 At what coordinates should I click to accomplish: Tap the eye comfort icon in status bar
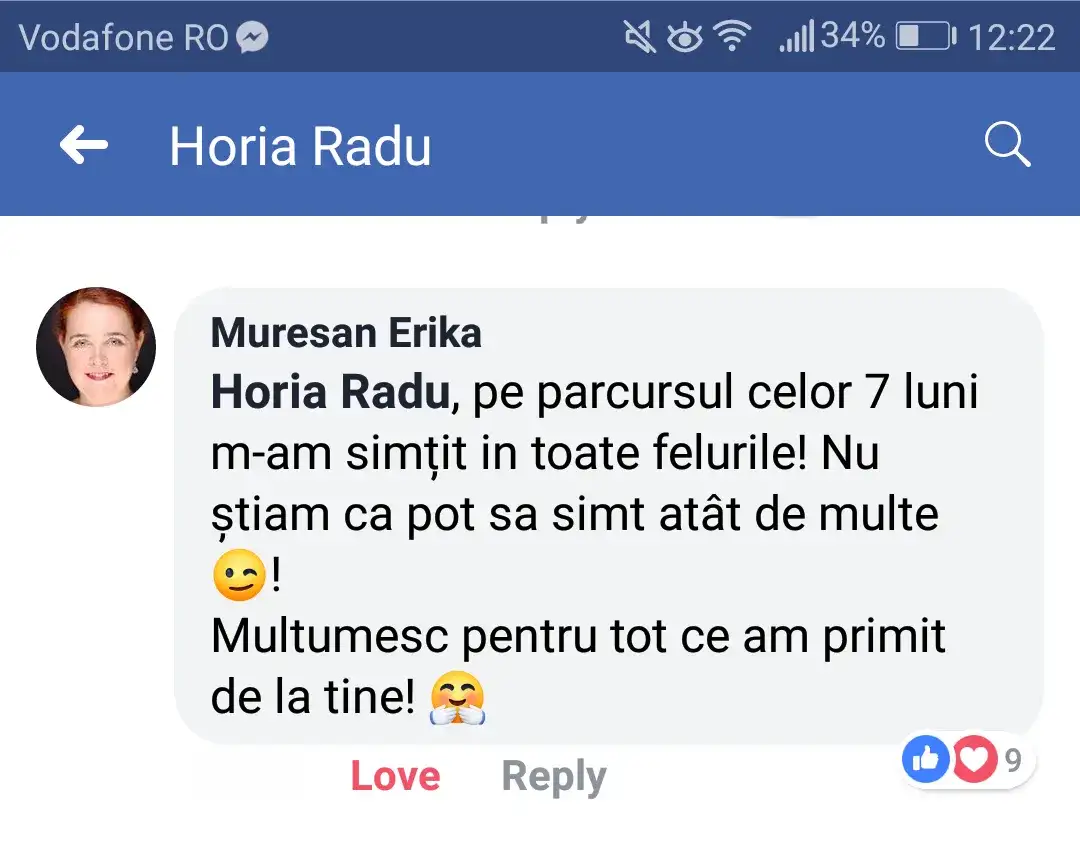tap(685, 38)
